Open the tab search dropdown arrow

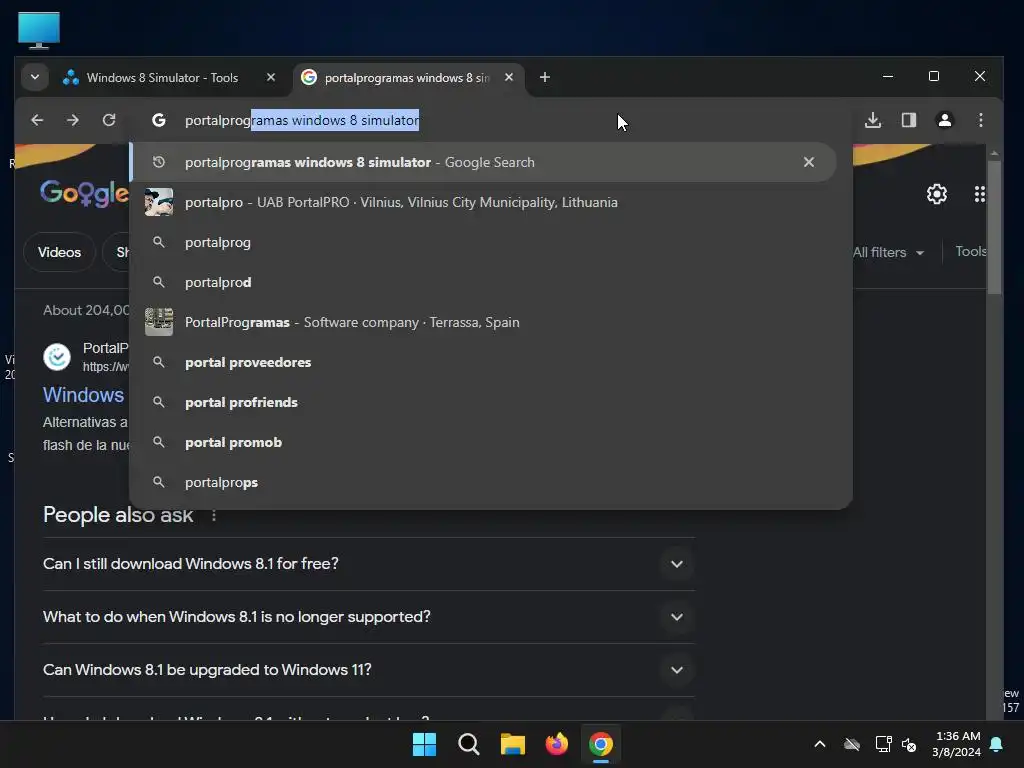(35, 77)
